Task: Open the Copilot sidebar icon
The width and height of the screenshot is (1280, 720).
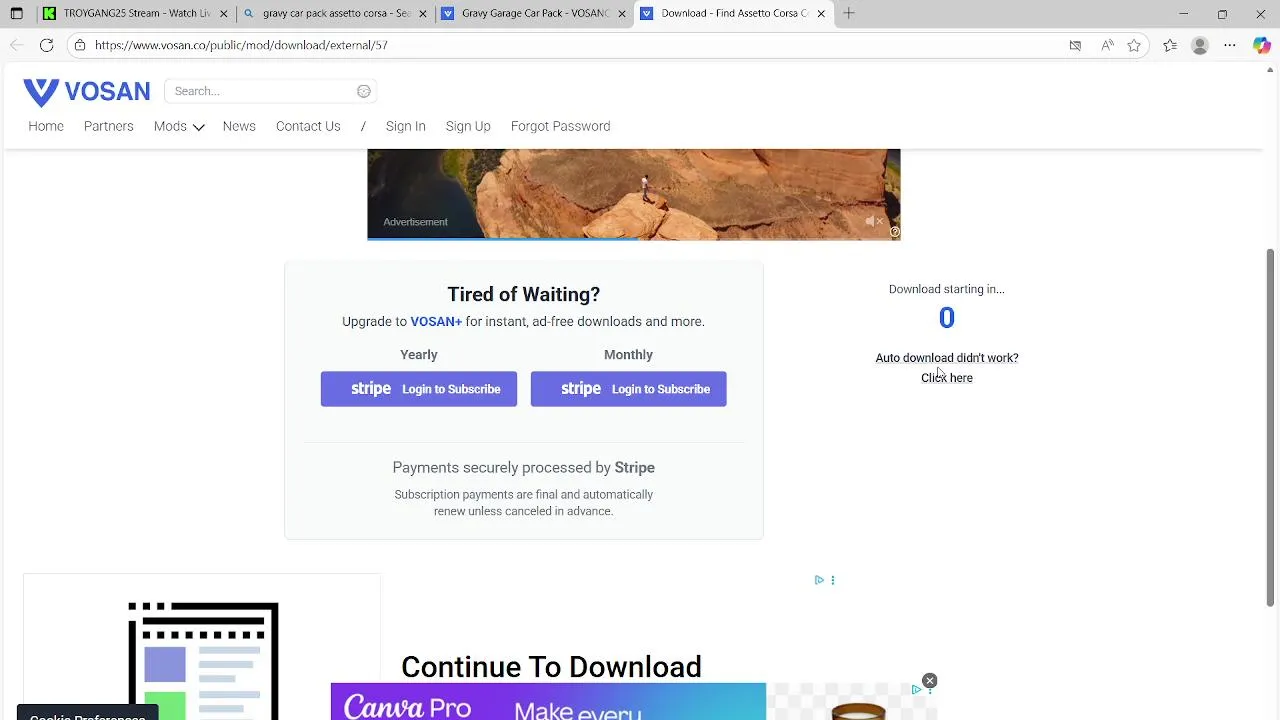Action: coord(1262,45)
